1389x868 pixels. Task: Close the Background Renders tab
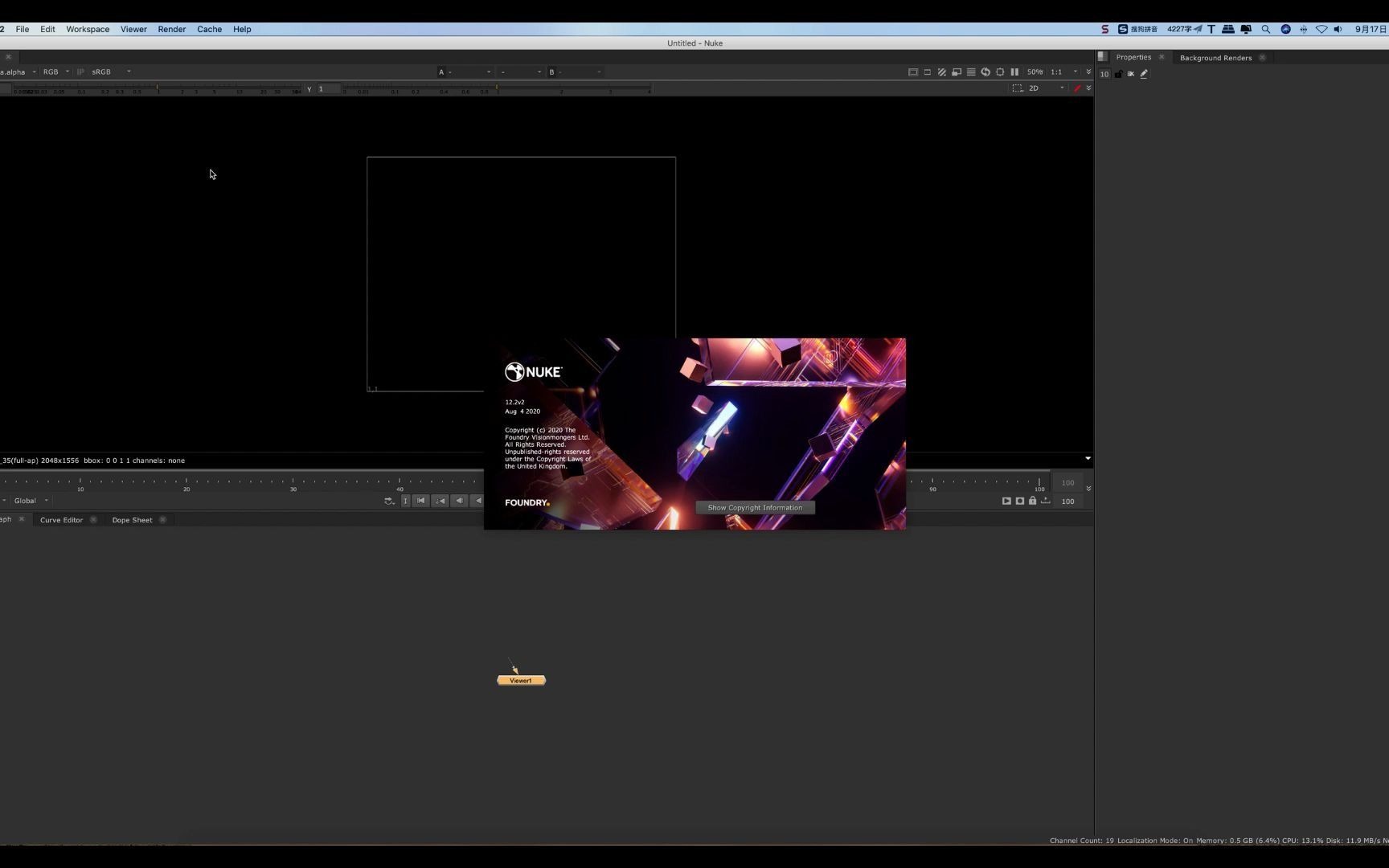(1262, 58)
